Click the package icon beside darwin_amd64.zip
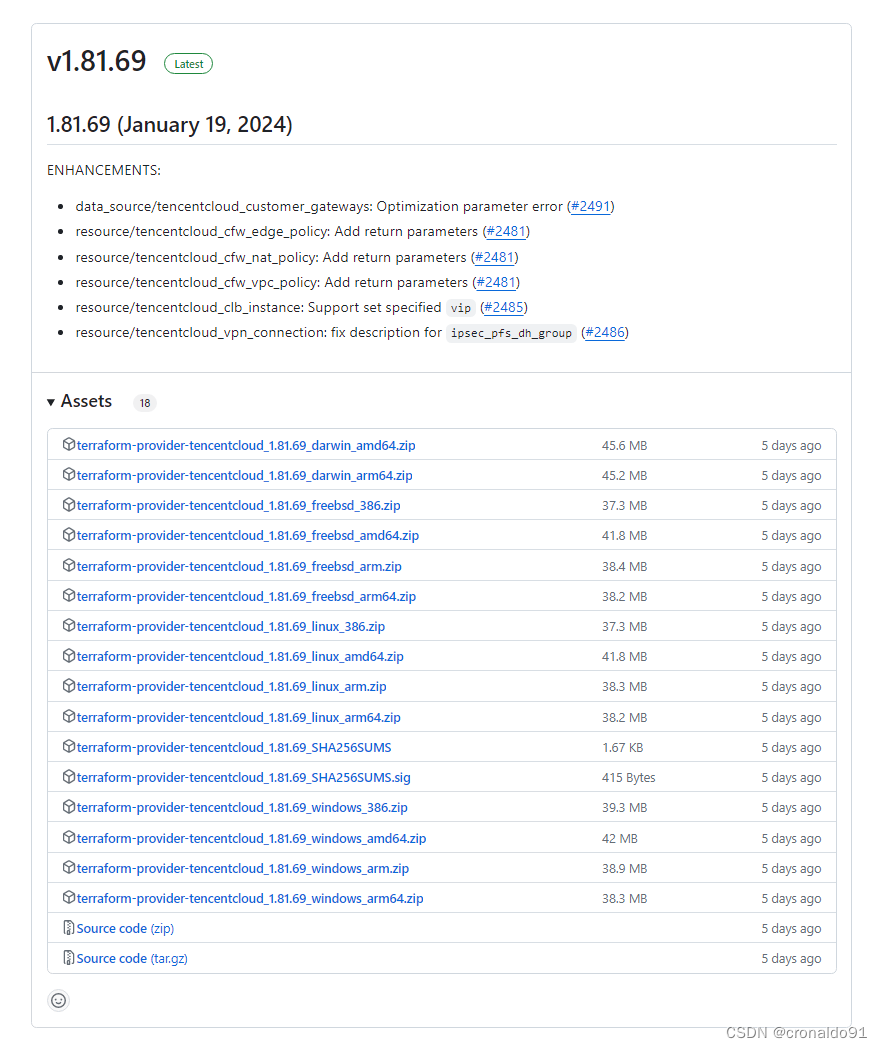 click(x=68, y=445)
